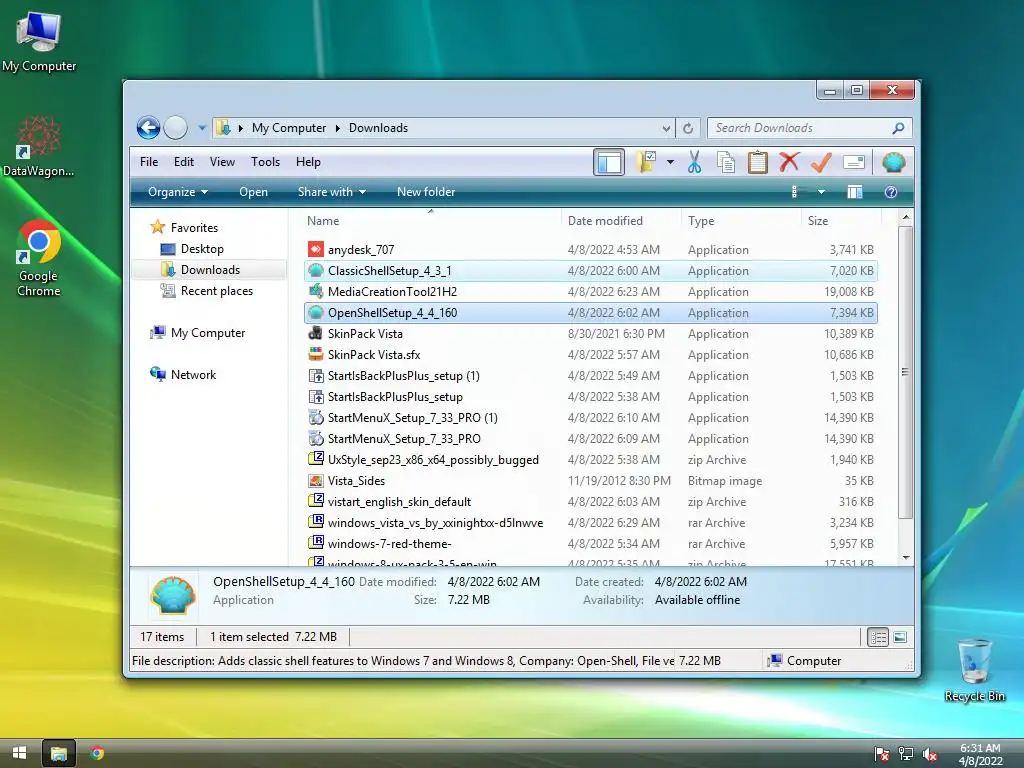The width and height of the screenshot is (1024, 768).
Task: Delete the file with the red X icon
Action: click(x=789, y=162)
